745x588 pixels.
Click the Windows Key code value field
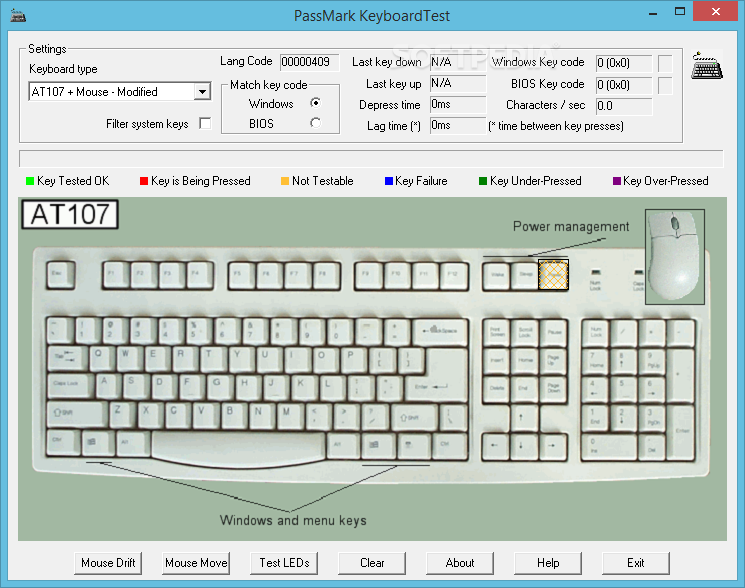click(x=624, y=63)
